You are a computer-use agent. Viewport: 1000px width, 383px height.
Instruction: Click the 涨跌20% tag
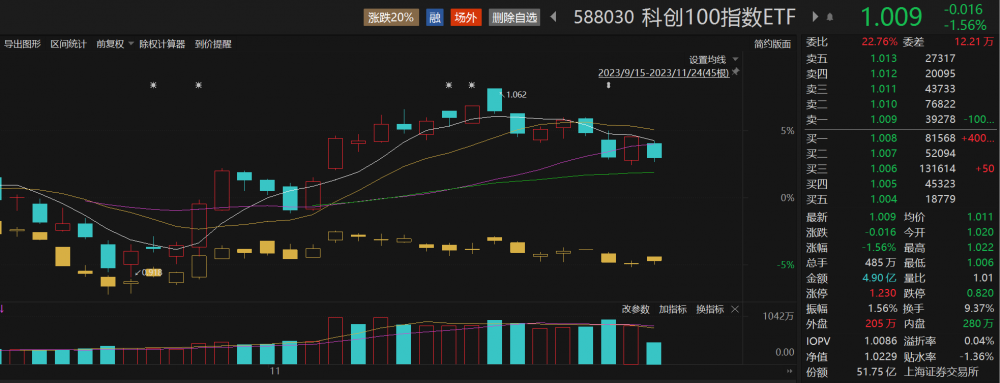coord(391,17)
